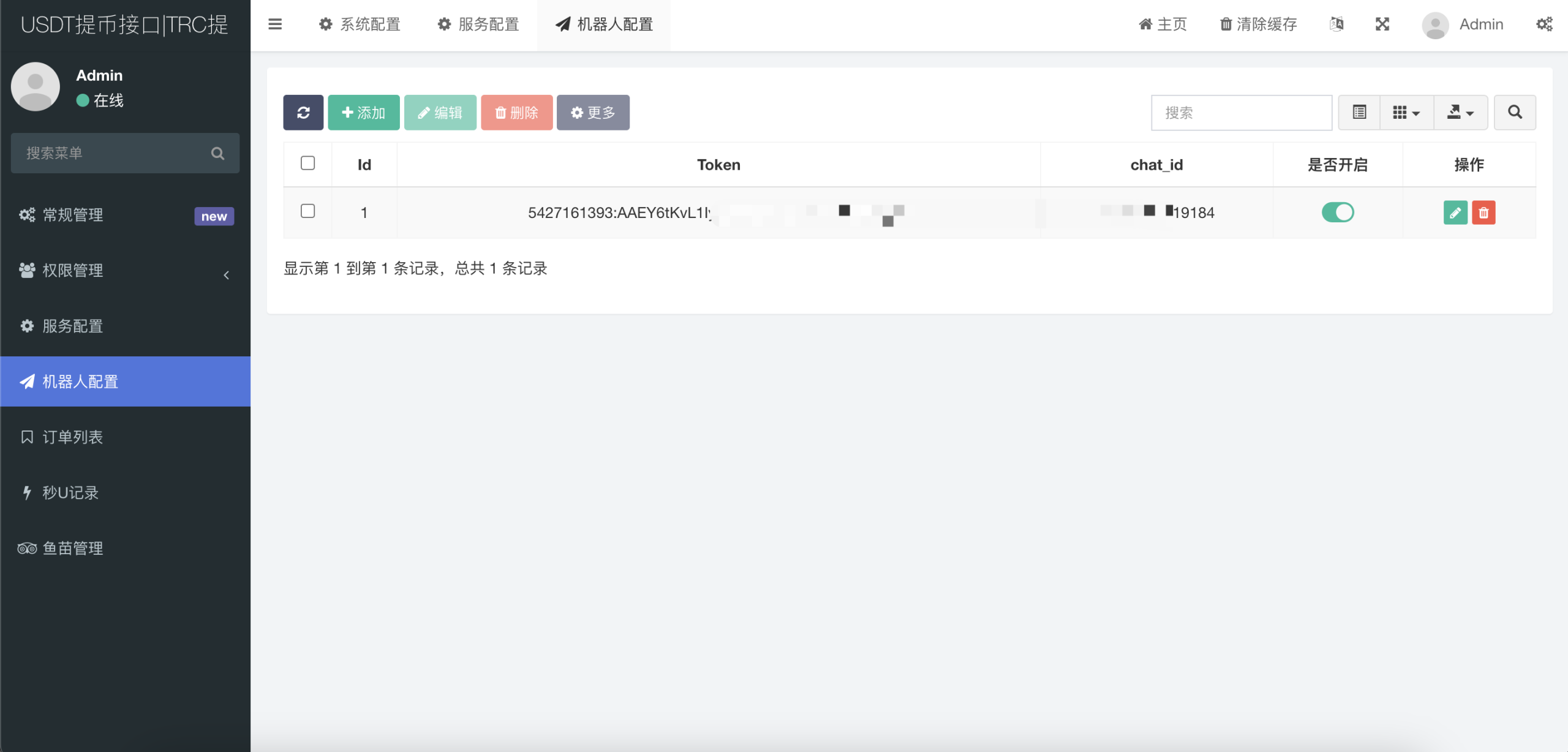Open the settings gears icon at top right

point(1544,24)
